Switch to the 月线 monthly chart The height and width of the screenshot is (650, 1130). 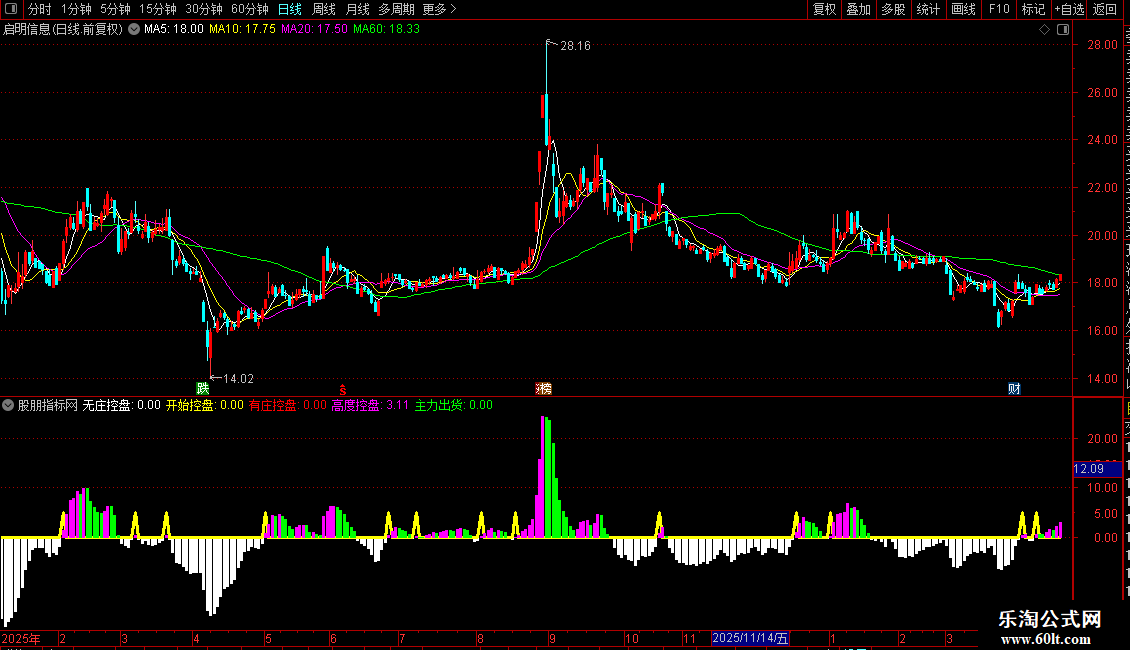(357, 9)
